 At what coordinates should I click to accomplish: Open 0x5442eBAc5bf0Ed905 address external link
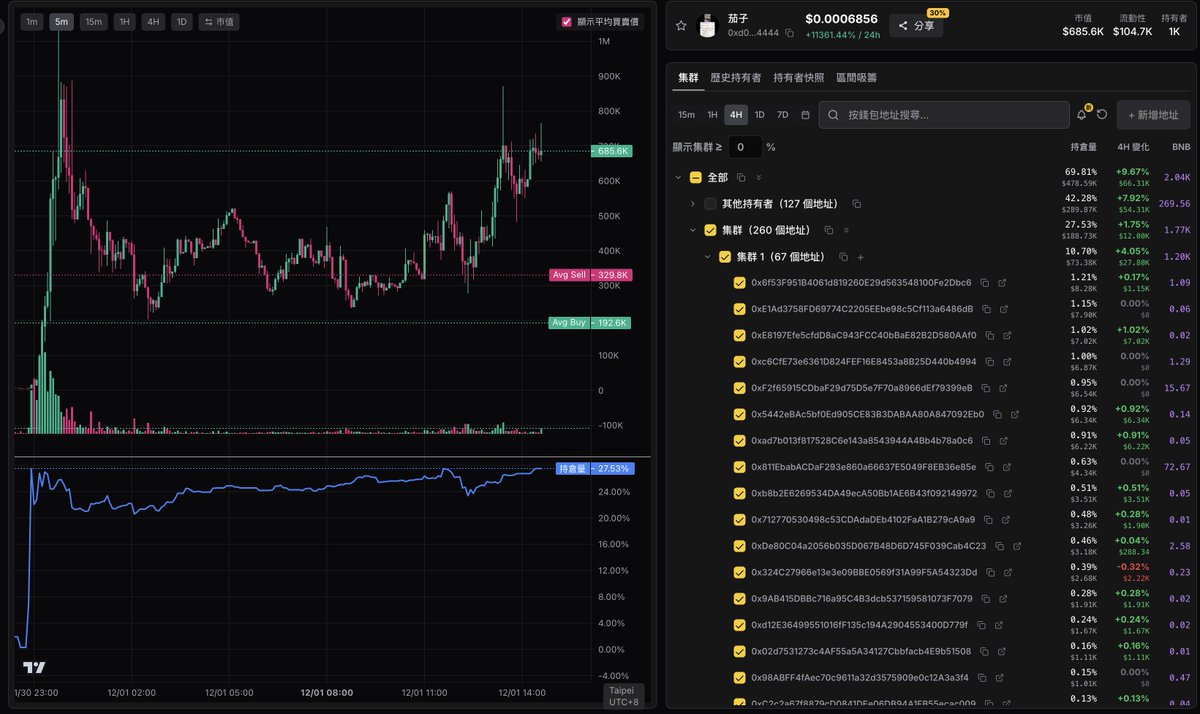(1015, 414)
